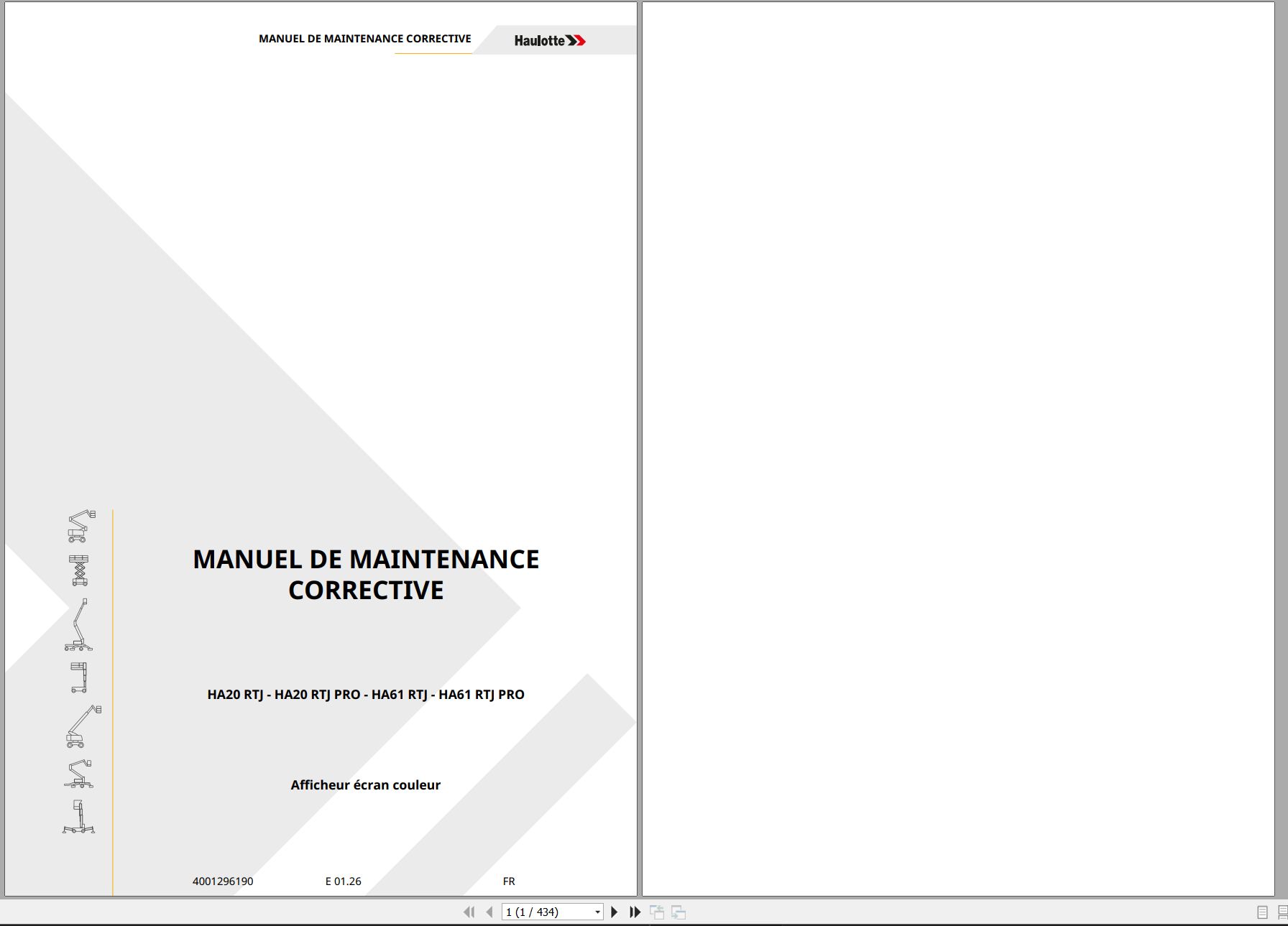Jump to the last page
Viewport: 1288px width, 926px height.
point(635,912)
